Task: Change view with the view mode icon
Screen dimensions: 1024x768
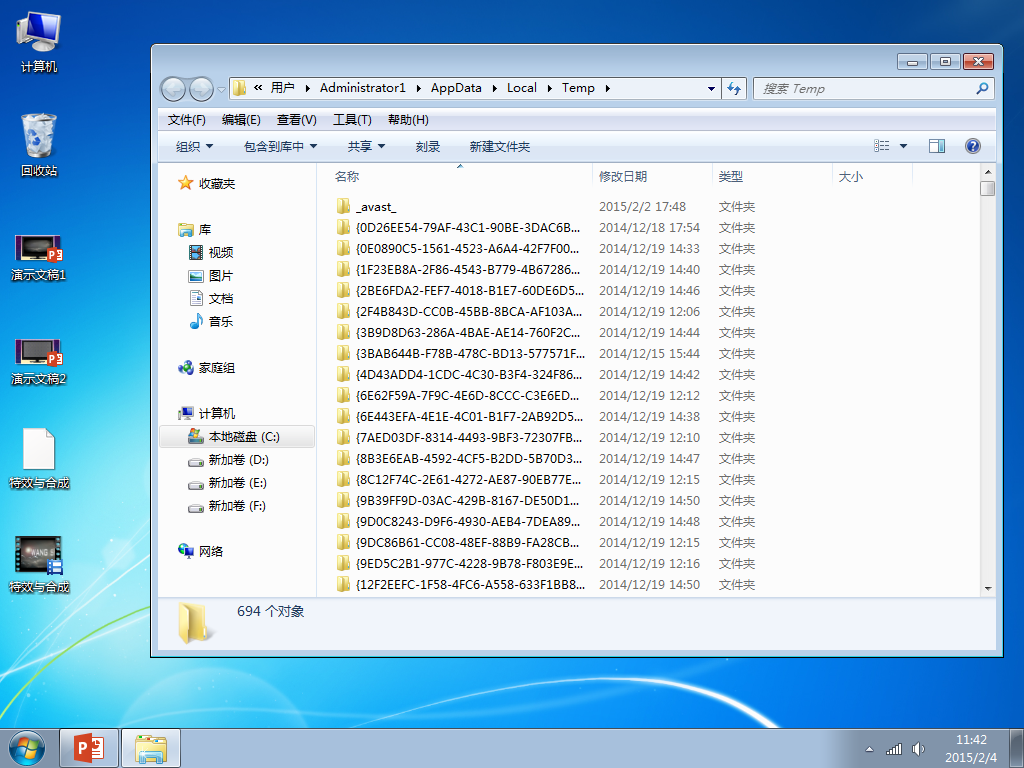Action: [x=882, y=146]
